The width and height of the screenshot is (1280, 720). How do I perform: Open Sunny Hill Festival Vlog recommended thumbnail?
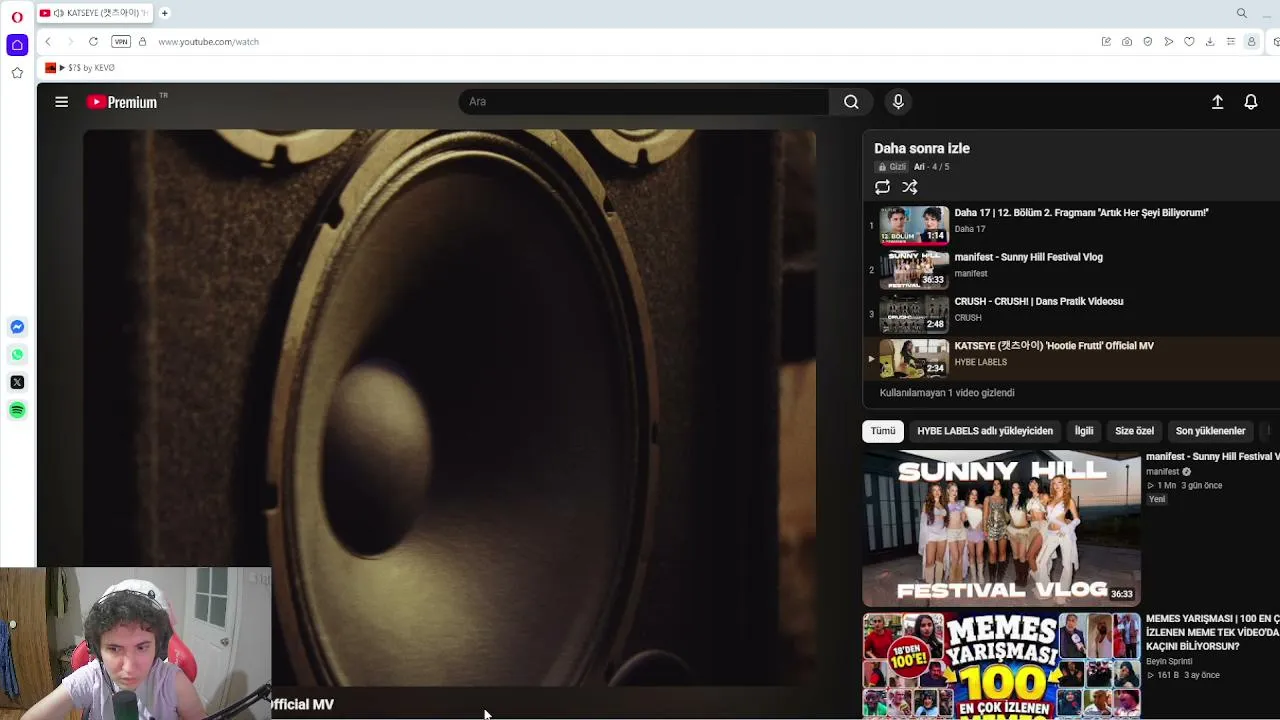coord(1001,528)
